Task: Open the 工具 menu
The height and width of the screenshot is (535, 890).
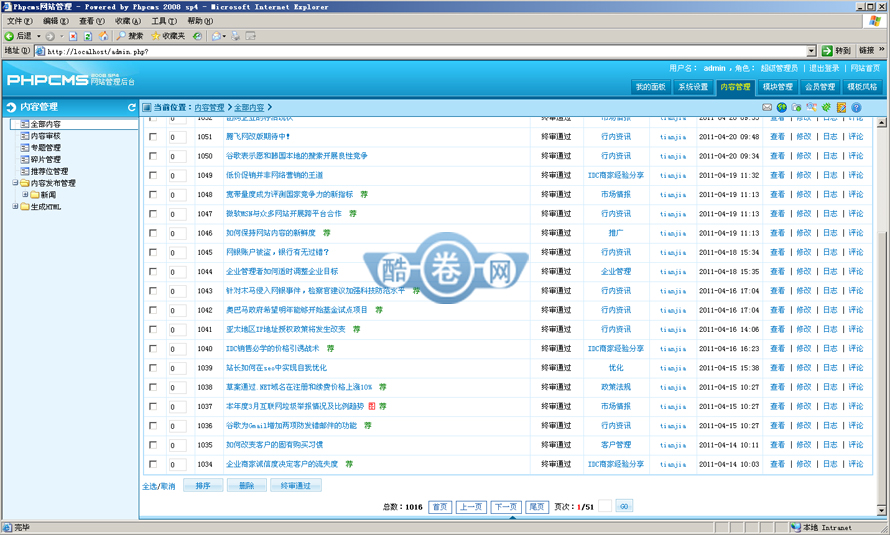Action: (163, 21)
